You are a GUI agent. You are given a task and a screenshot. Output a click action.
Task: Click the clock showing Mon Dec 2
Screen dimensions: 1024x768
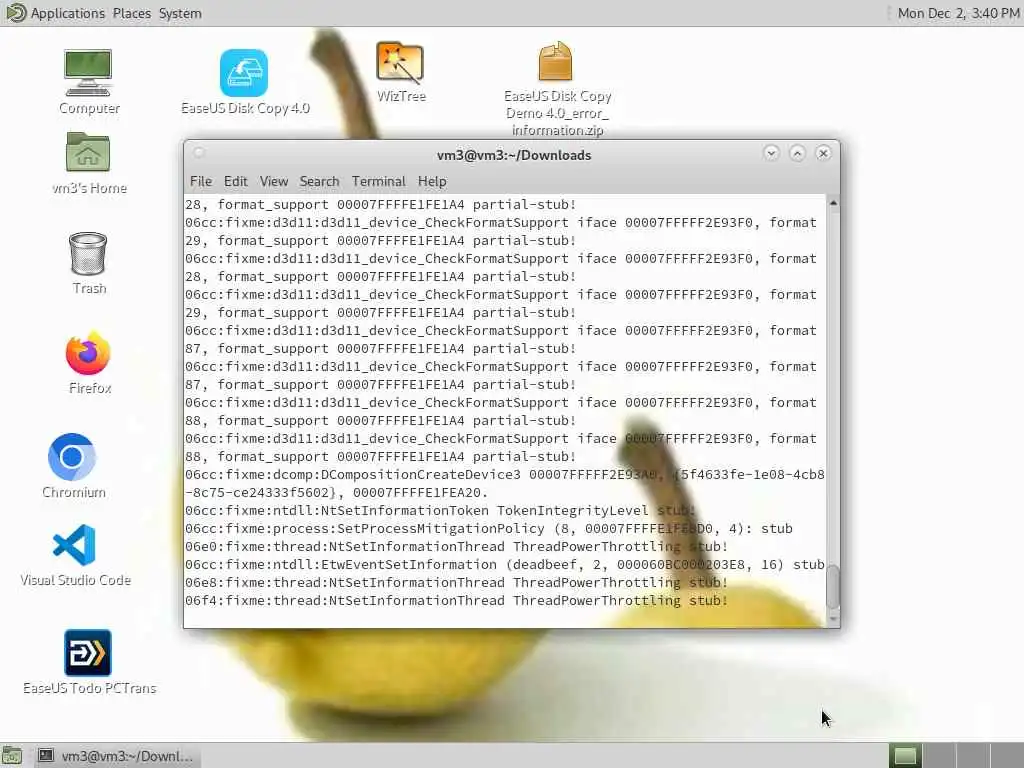click(x=958, y=13)
